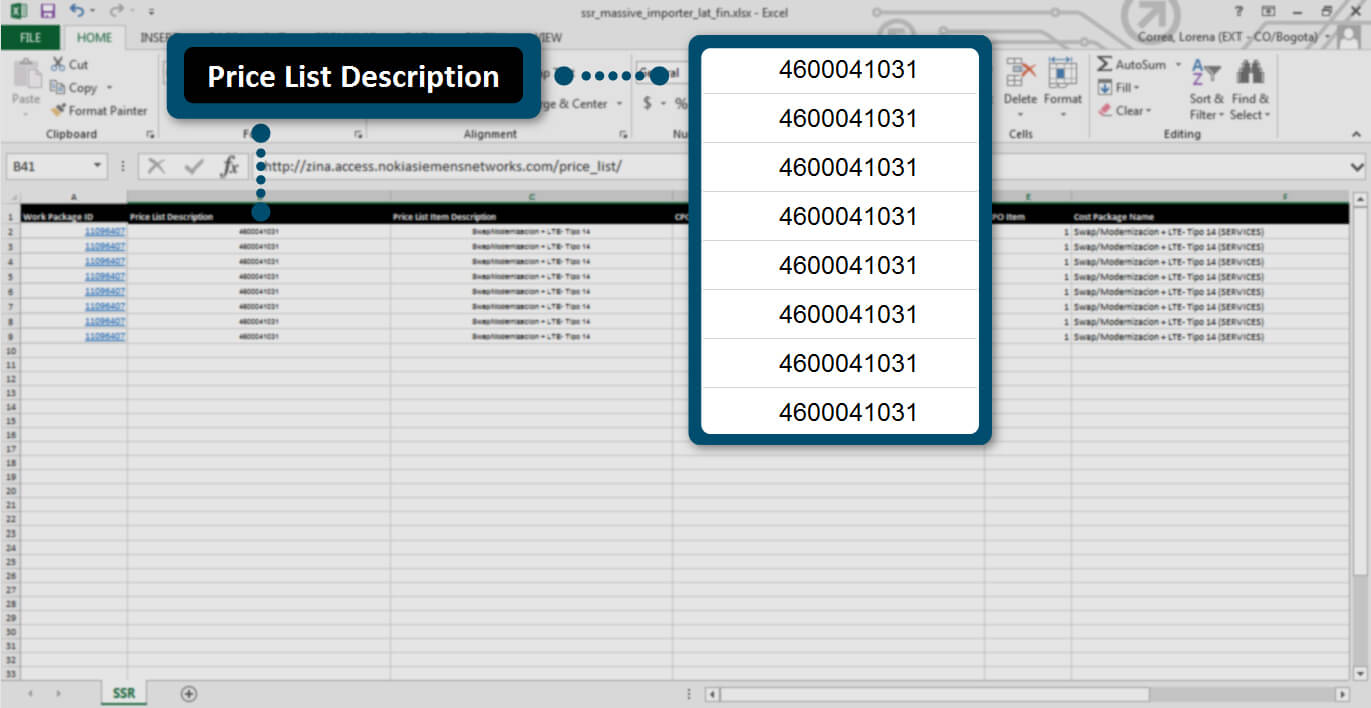Click the Undo arrow icon

point(77,11)
